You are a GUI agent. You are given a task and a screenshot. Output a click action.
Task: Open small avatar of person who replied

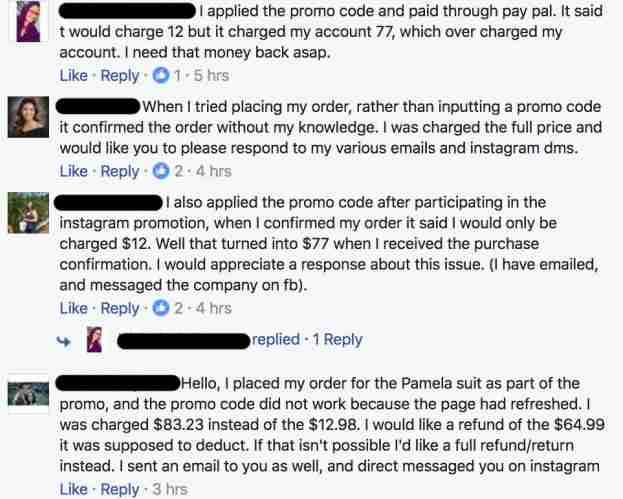pos(95,339)
